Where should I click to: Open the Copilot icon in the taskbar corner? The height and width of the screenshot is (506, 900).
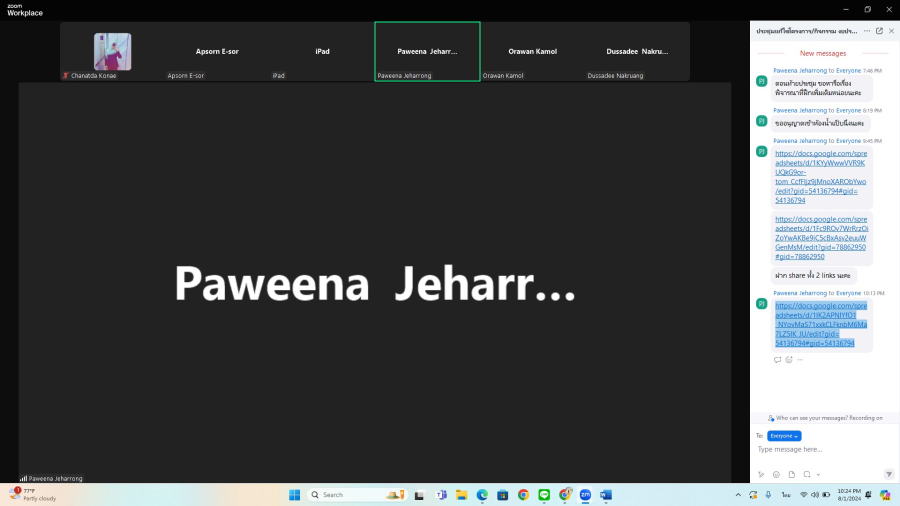click(x=886, y=495)
